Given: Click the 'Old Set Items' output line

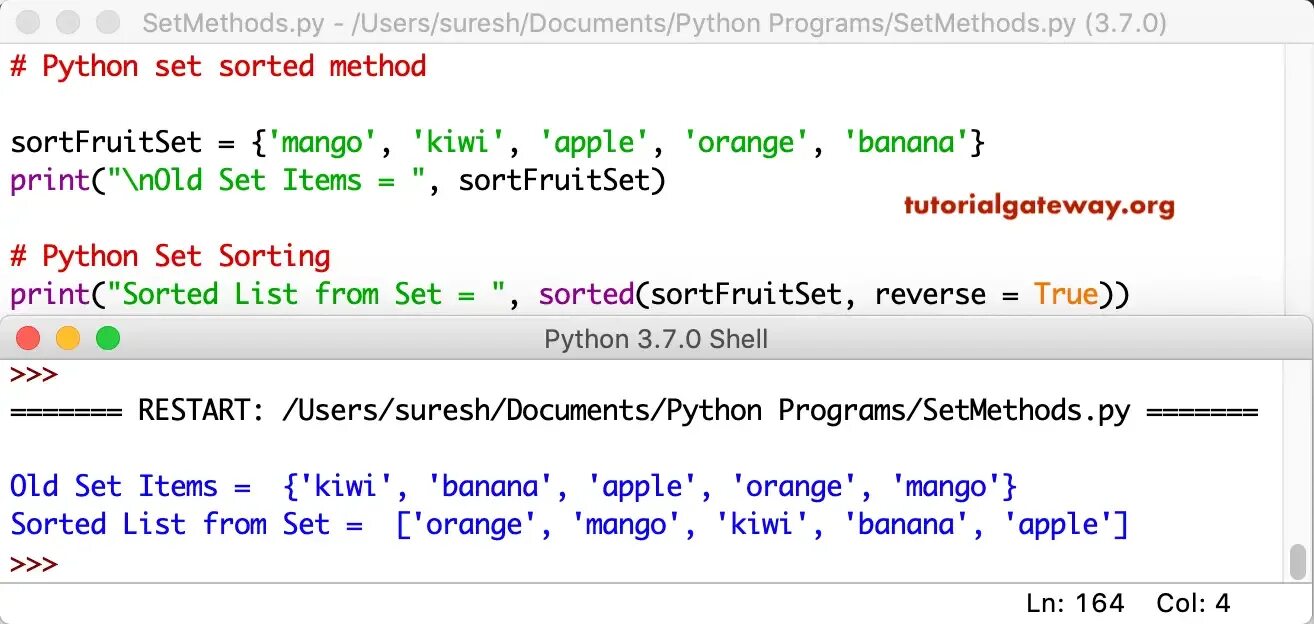Looking at the screenshot, I should coord(513,487).
